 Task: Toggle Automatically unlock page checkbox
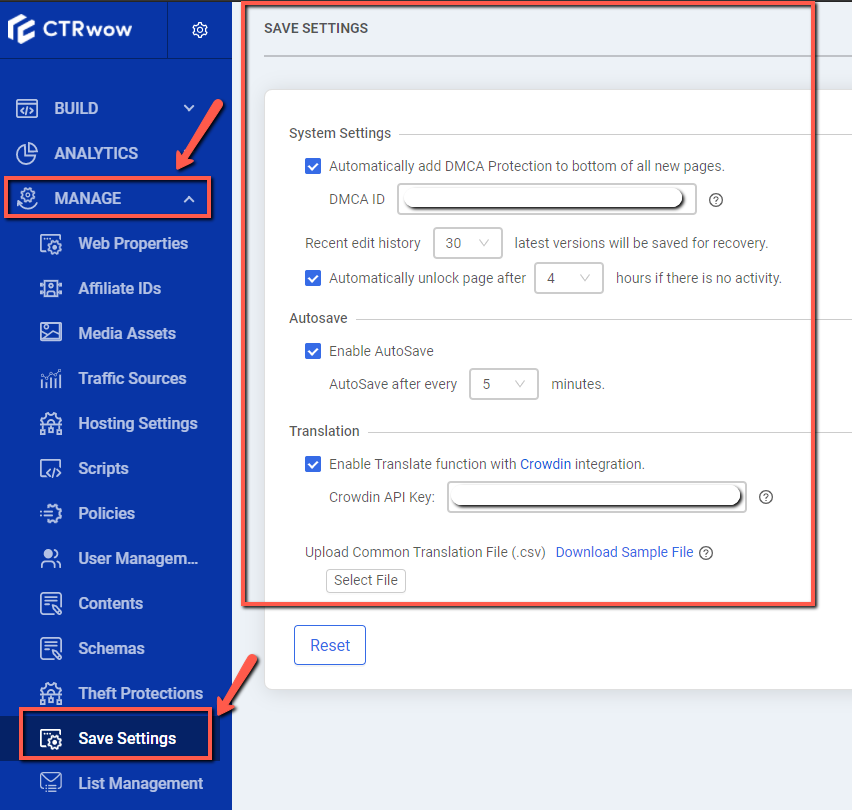313,278
